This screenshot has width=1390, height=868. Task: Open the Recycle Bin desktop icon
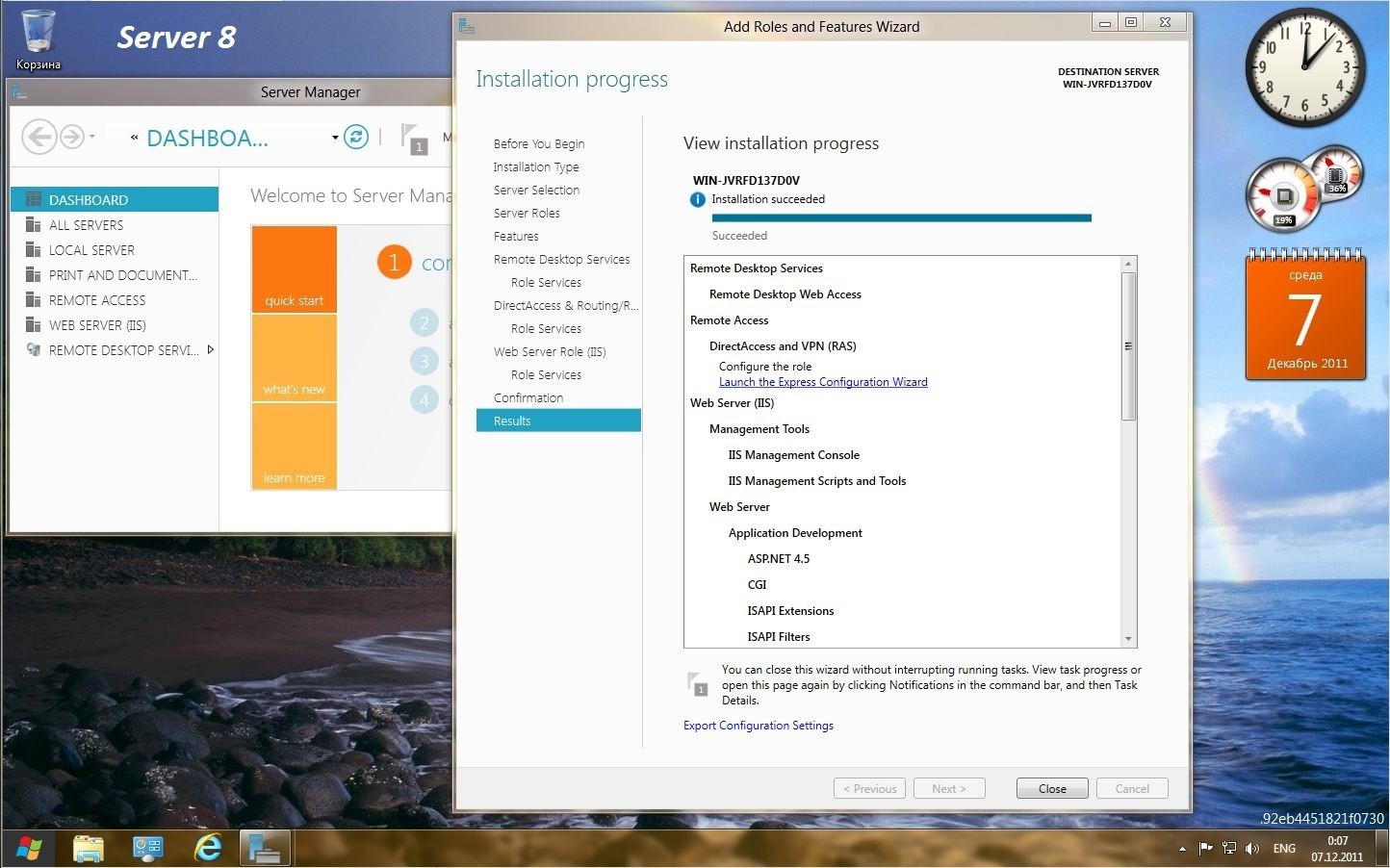tap(39, 38)
